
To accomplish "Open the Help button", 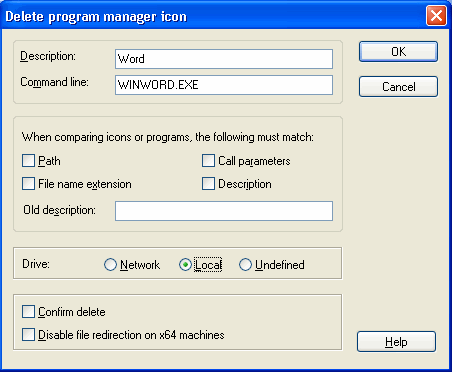I will click(396, 342).
